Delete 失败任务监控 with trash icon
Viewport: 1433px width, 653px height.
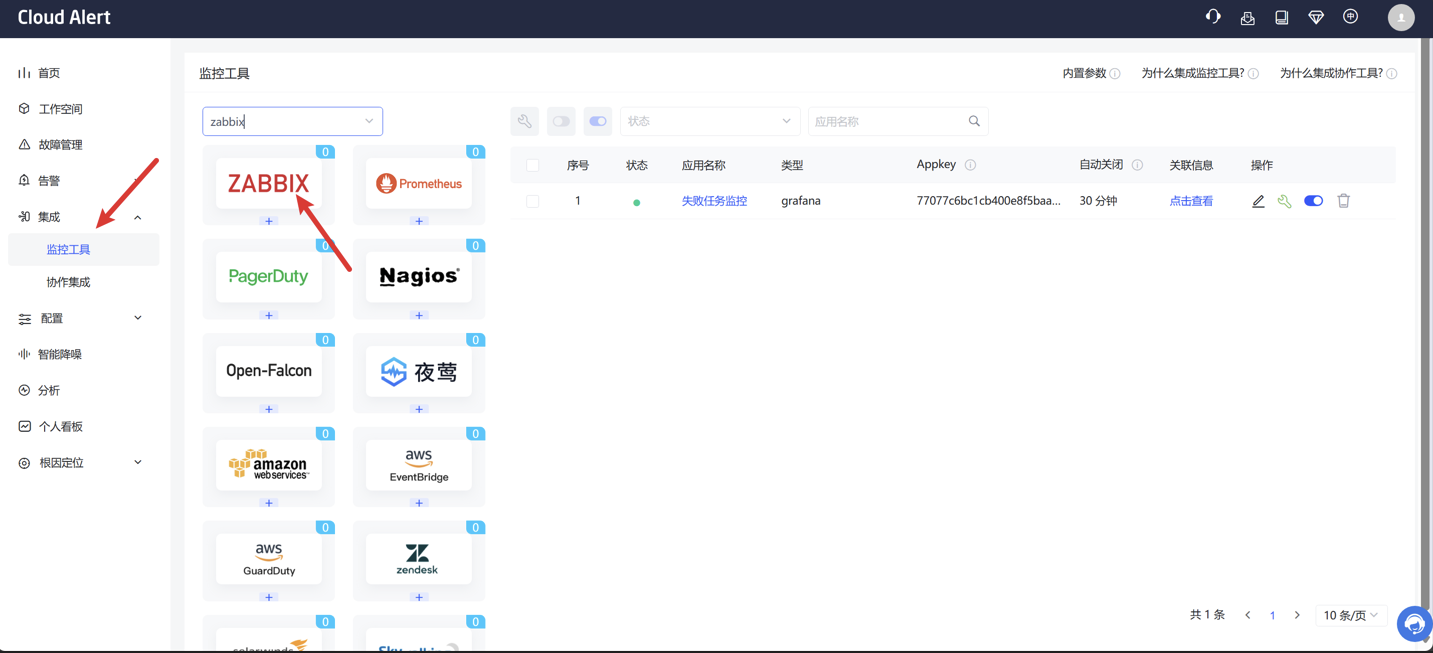click(x=1344, y=201)
